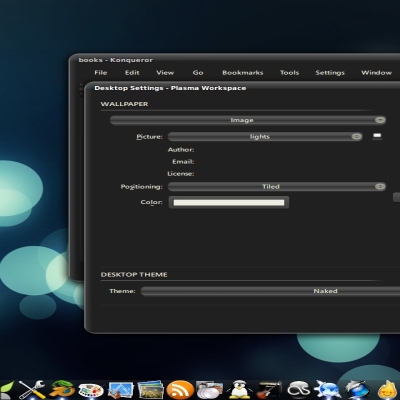Open the photo gallery stack dock icon

click(150, 390)
